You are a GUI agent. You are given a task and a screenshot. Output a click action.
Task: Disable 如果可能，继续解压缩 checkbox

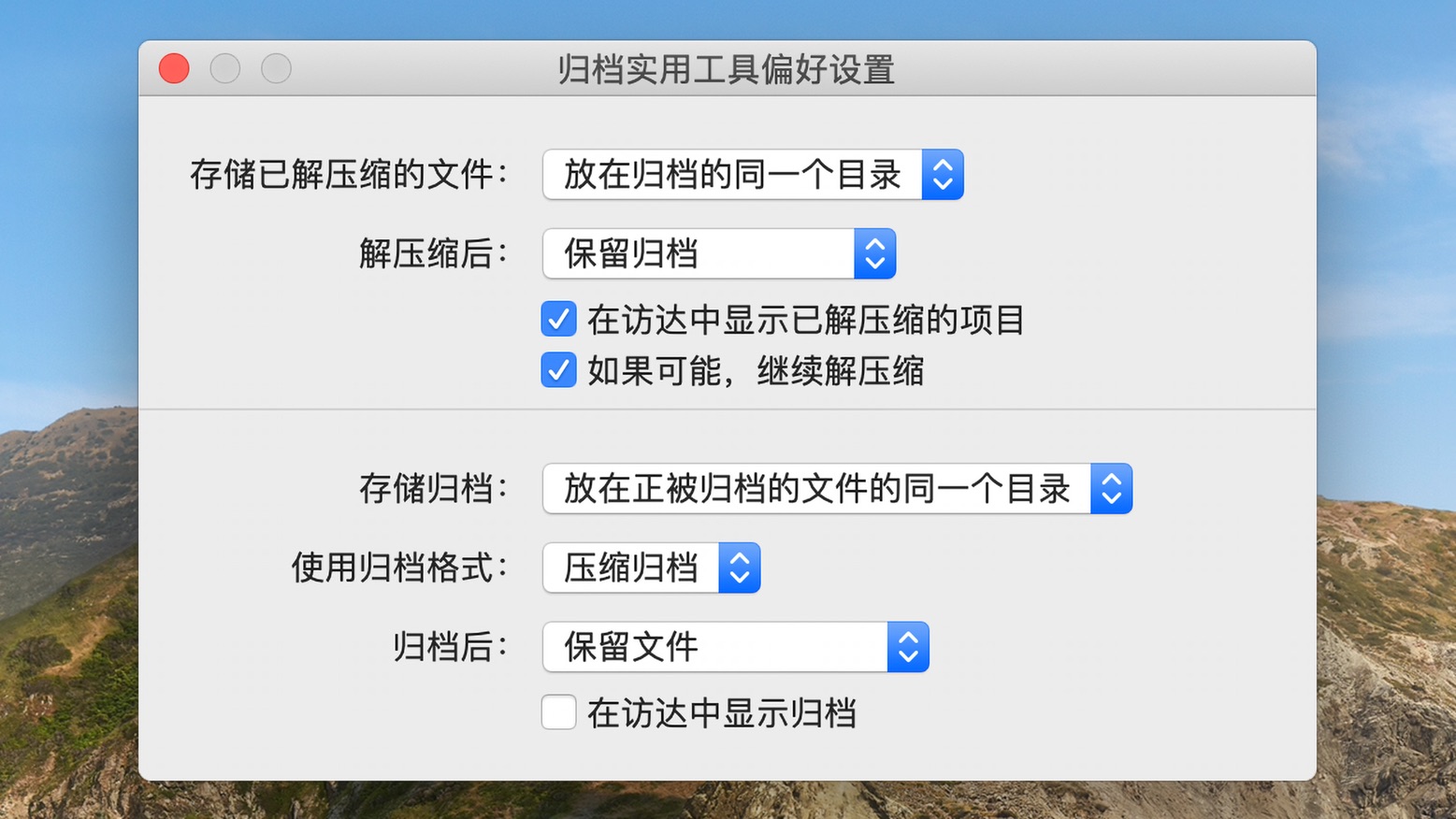(x=558, y=370)
